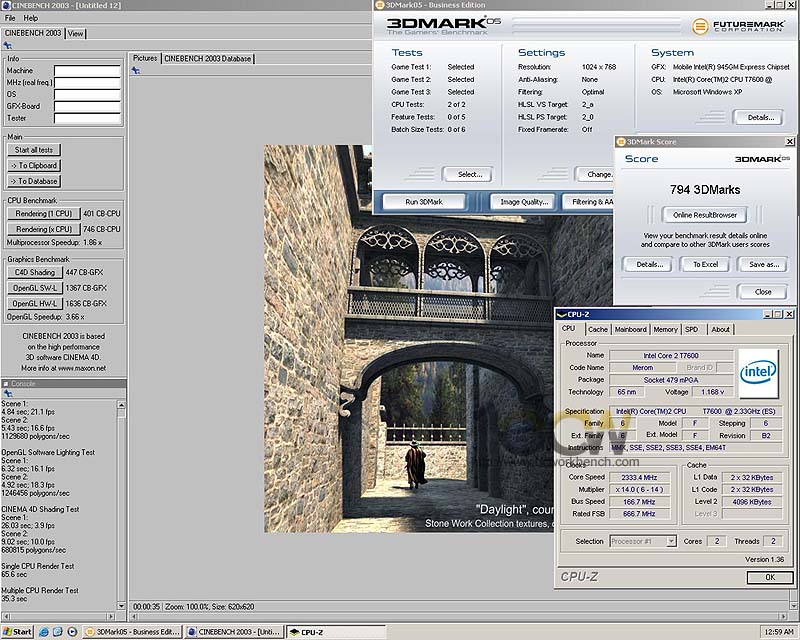This screenshot has height=640, width=800.
Task: Click the Intel logo in CPU-Z
Action: [x=758, y=373]
